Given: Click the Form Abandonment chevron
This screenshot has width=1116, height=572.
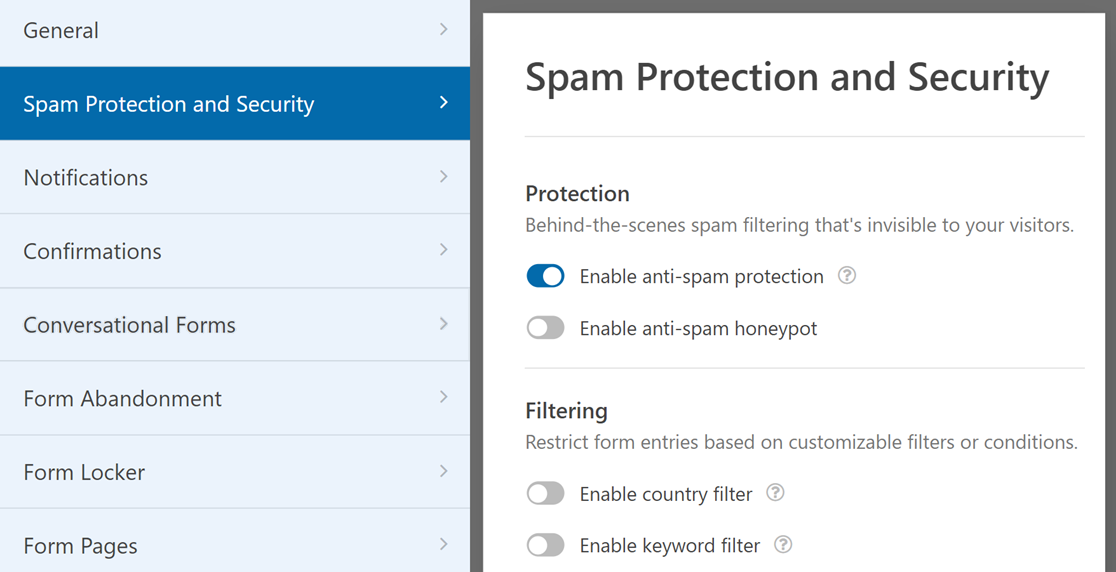Looking at the screenshot, I should click(x=444, y=398).
